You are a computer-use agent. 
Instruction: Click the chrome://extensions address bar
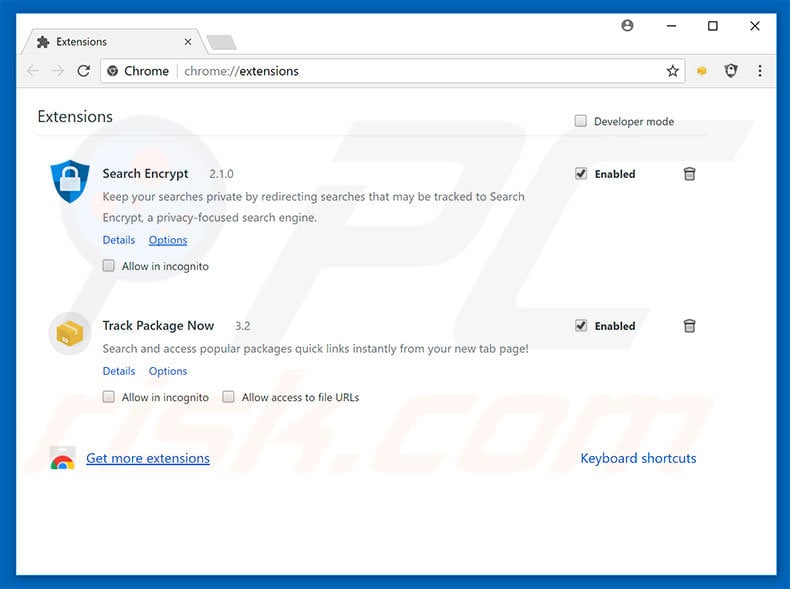tap(393, 71)
